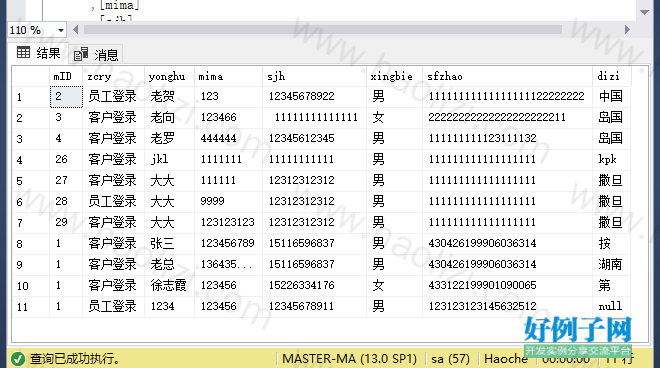
Task: Click 查询已成功执行 status message
Action: point(75,359)
